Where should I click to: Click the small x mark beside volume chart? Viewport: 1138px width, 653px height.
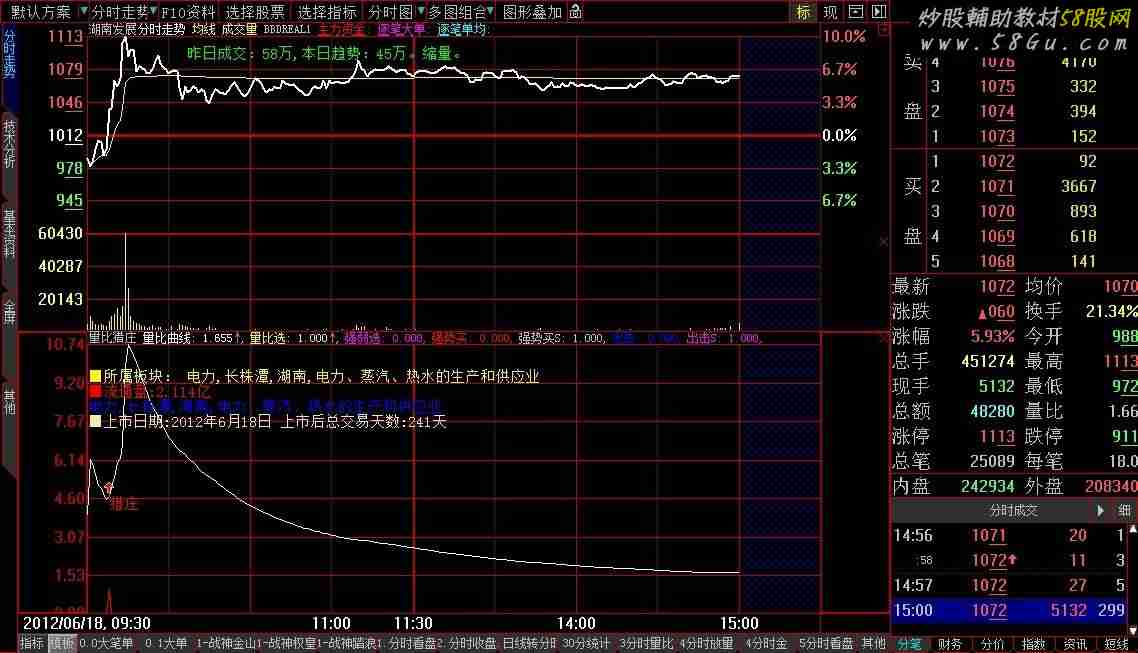tap(883, 241)
